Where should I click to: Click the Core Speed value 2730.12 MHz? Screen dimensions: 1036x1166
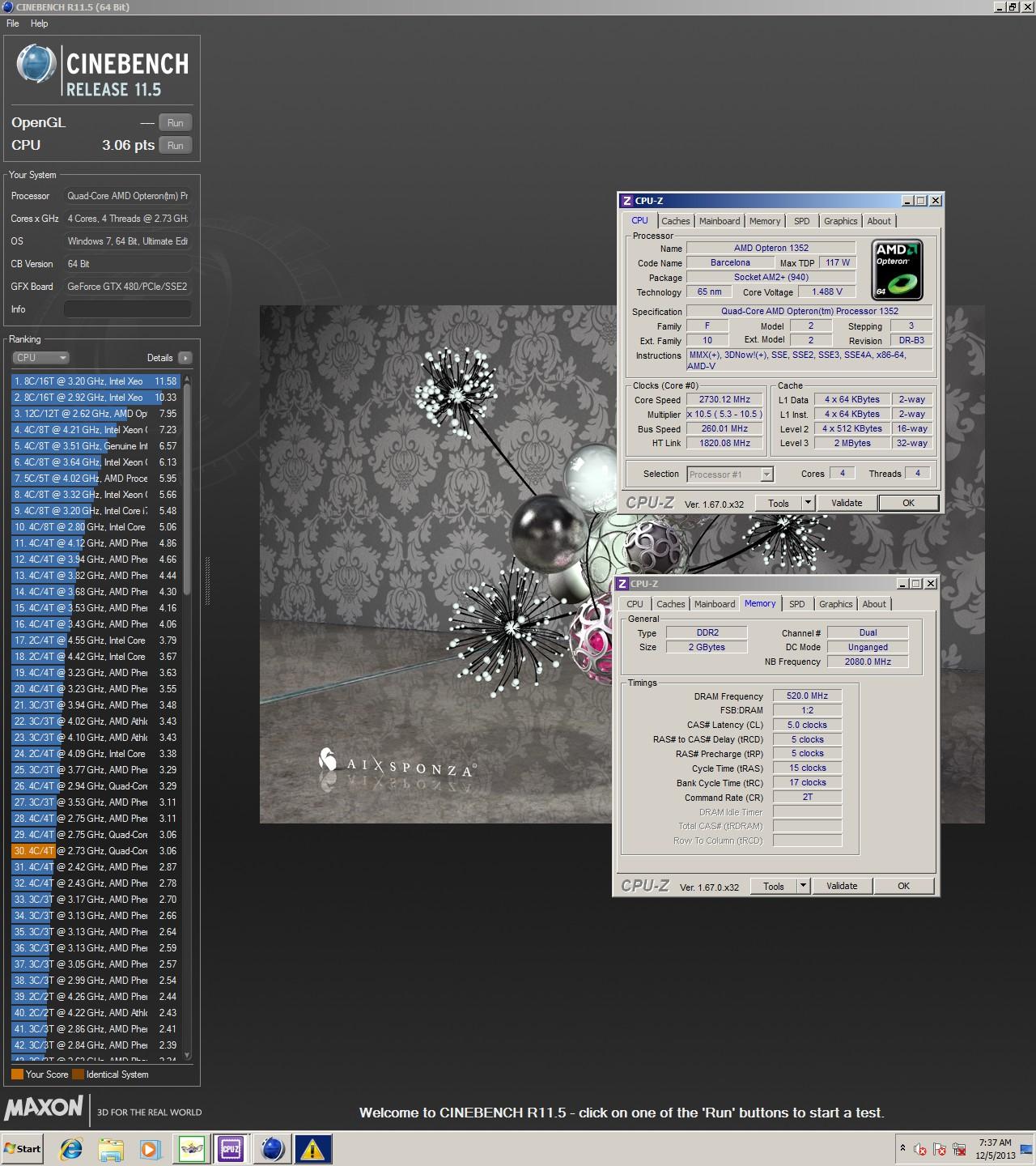pyautogui.click(x=725, y=400)
